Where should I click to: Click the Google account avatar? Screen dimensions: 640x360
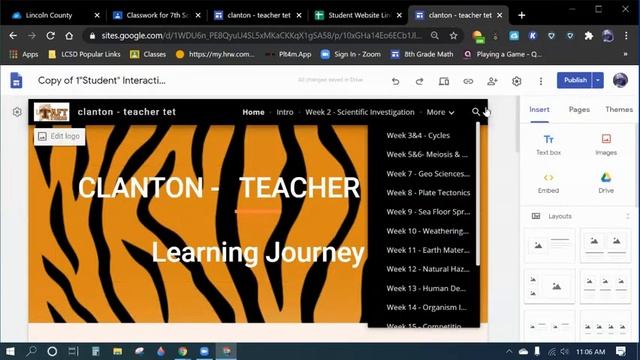(620, 80)
